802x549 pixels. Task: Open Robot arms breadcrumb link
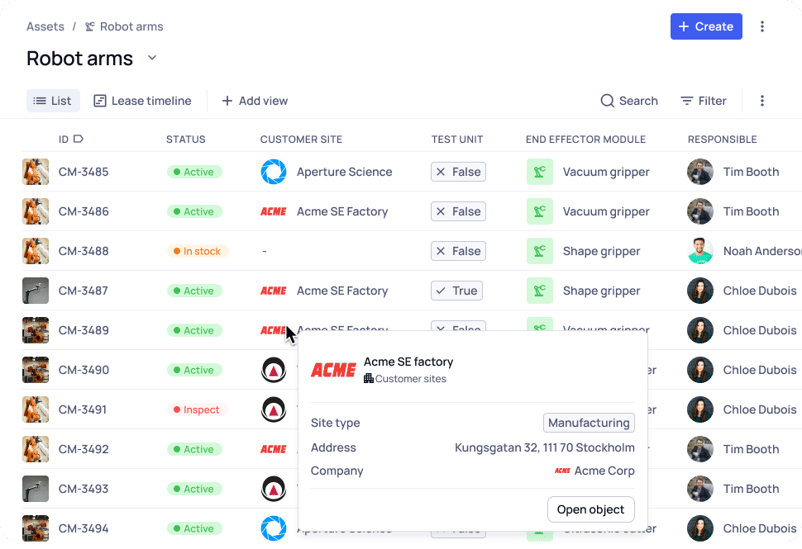124,27
